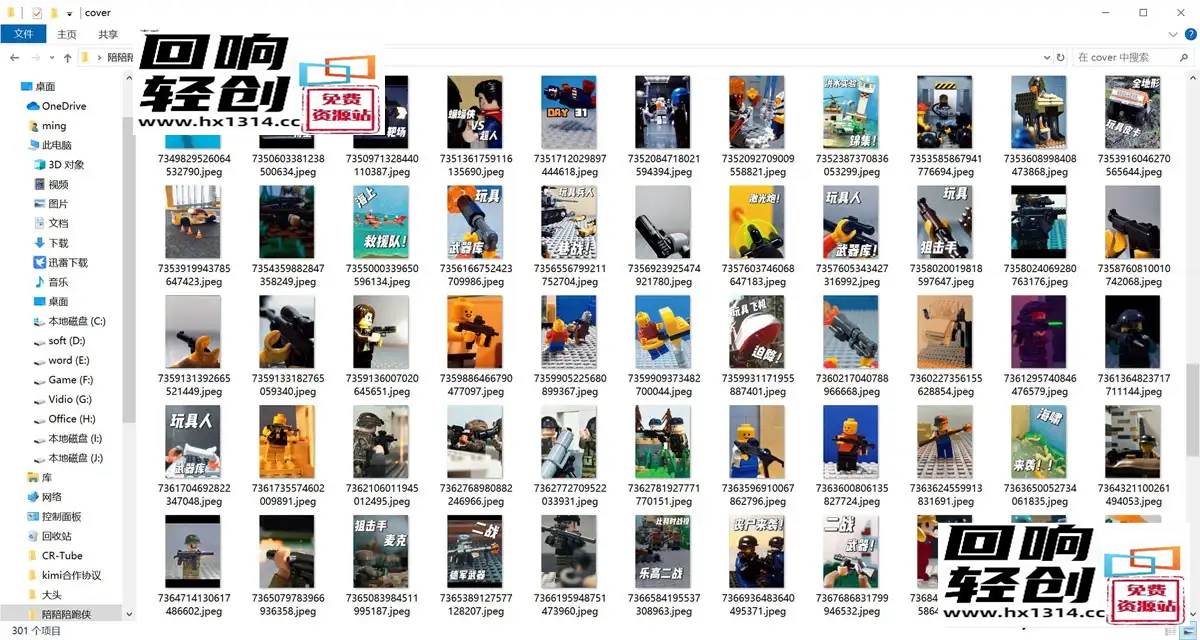
Task: Select 本地磁盘 (C:) drive in sidebar
Action: coord(77,321)
